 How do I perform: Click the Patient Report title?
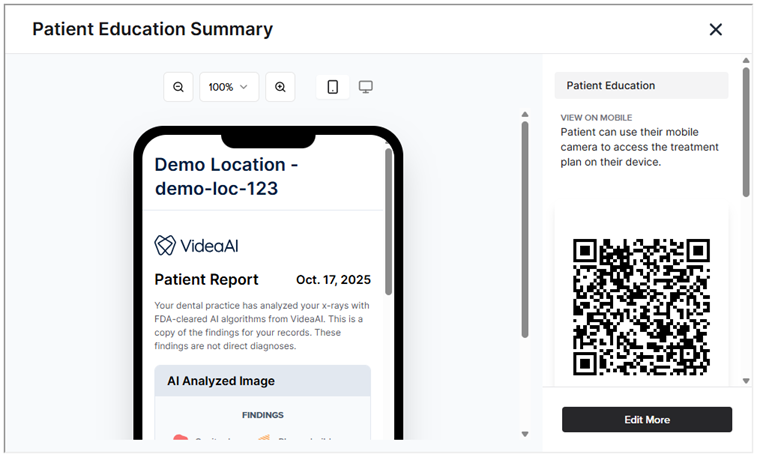coord(206,280)
